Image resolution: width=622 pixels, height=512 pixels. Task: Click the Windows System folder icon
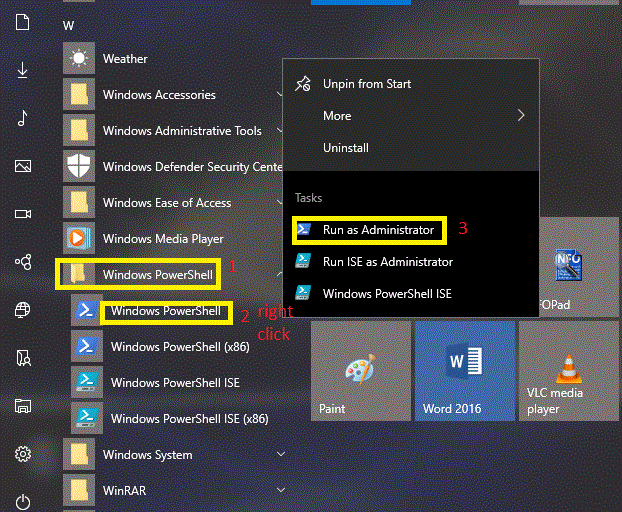(79, 454)
